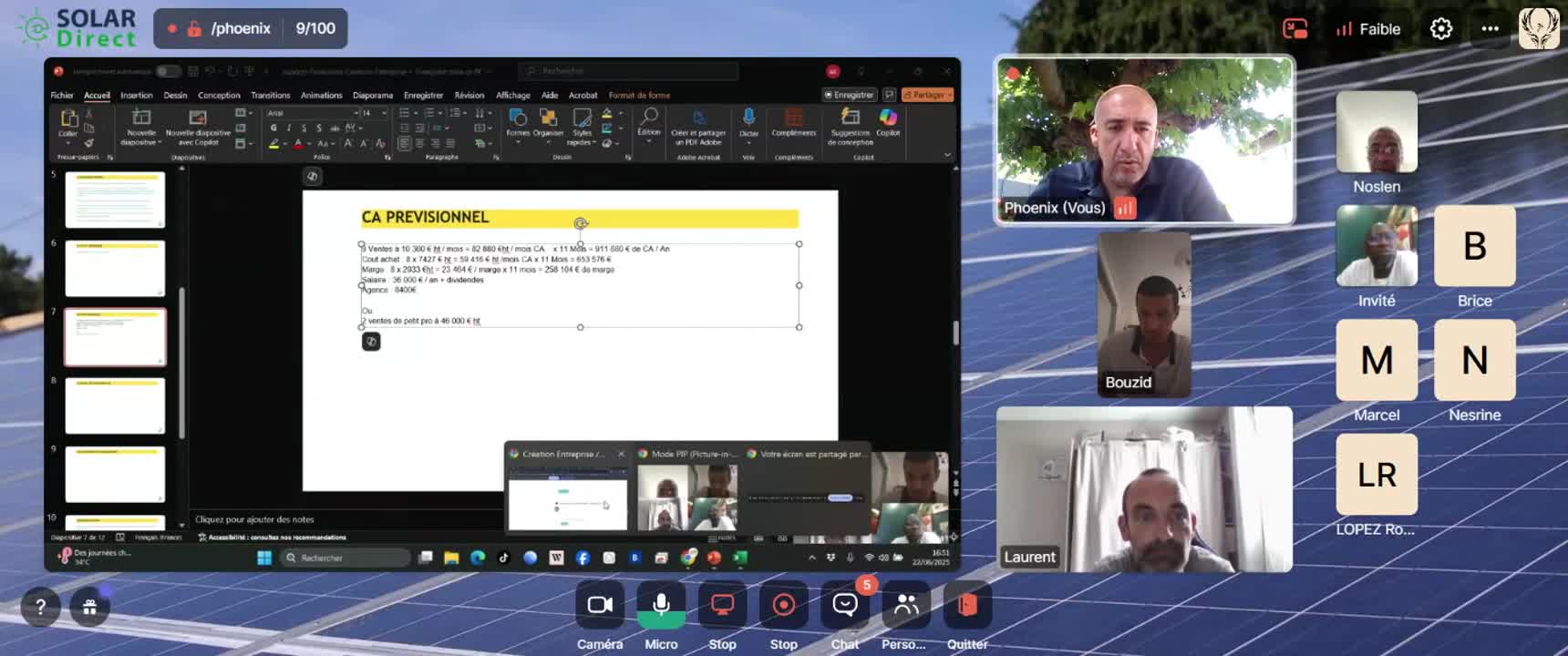Switch to the Transitions tab
1568x656 pixels.
pyautogui.click(x=271, y=95)
